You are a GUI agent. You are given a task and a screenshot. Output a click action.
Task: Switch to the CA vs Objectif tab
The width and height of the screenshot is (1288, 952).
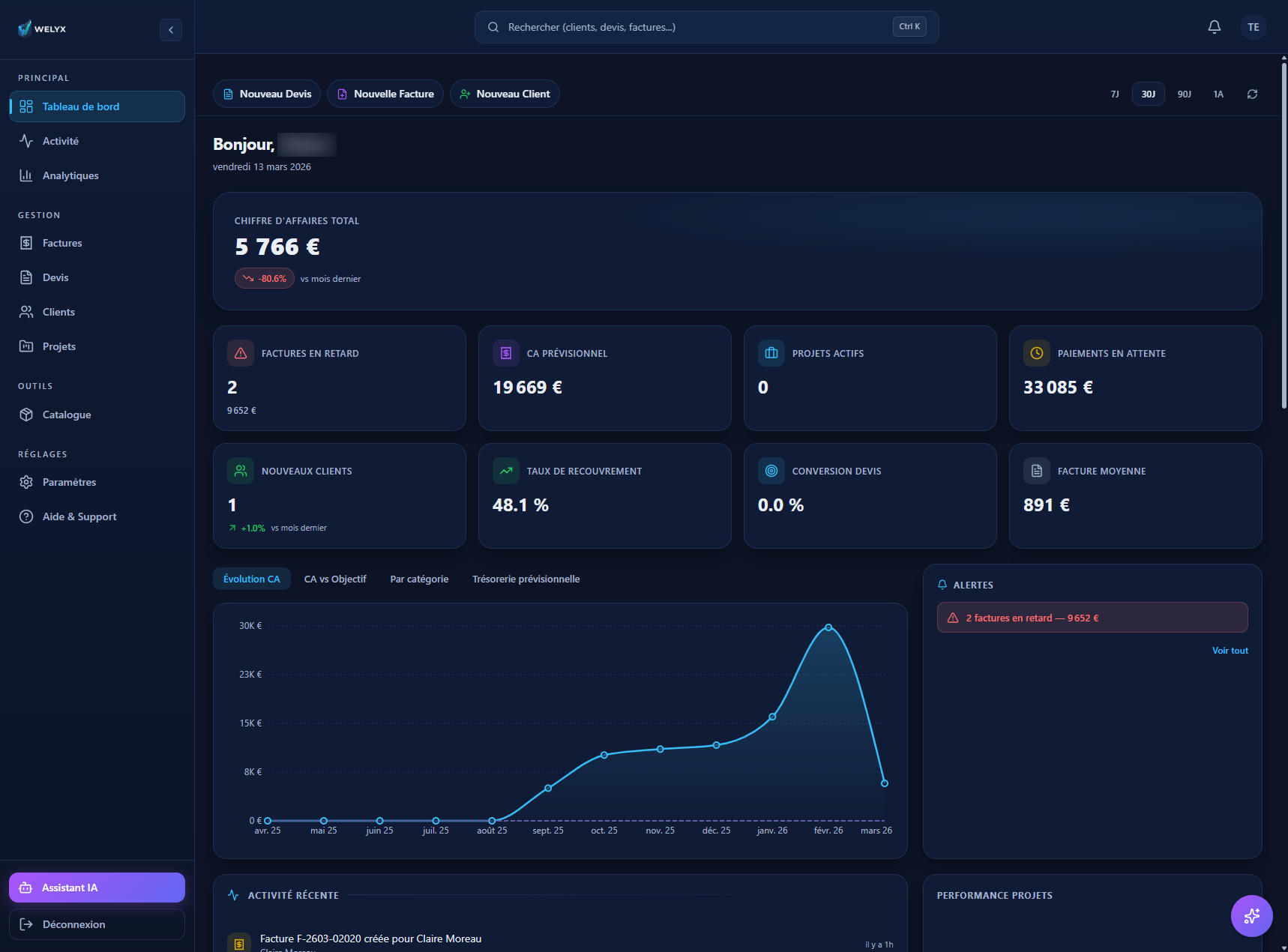point(334,579)
